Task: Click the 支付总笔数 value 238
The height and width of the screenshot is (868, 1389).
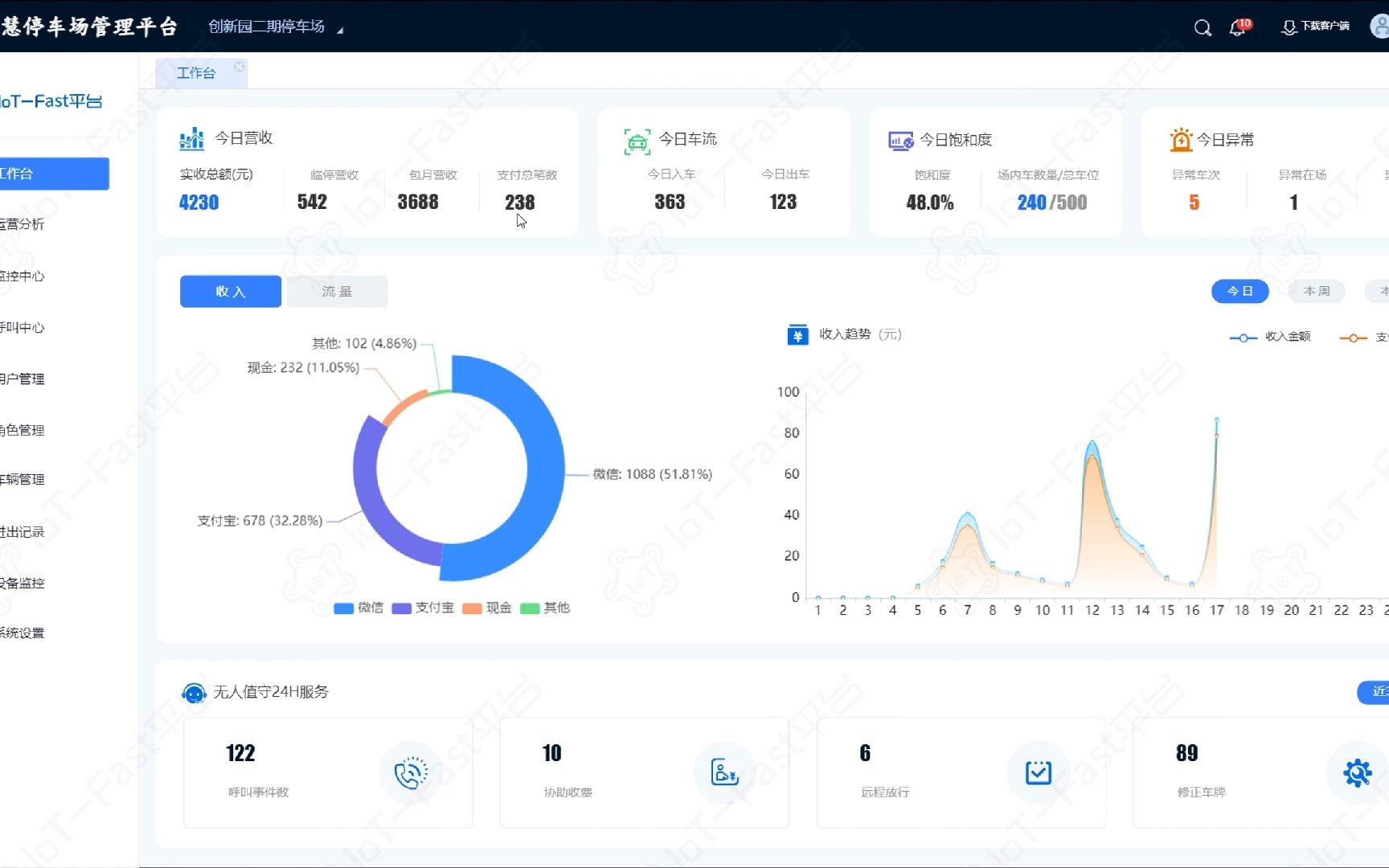Action: tap(519, 203)
